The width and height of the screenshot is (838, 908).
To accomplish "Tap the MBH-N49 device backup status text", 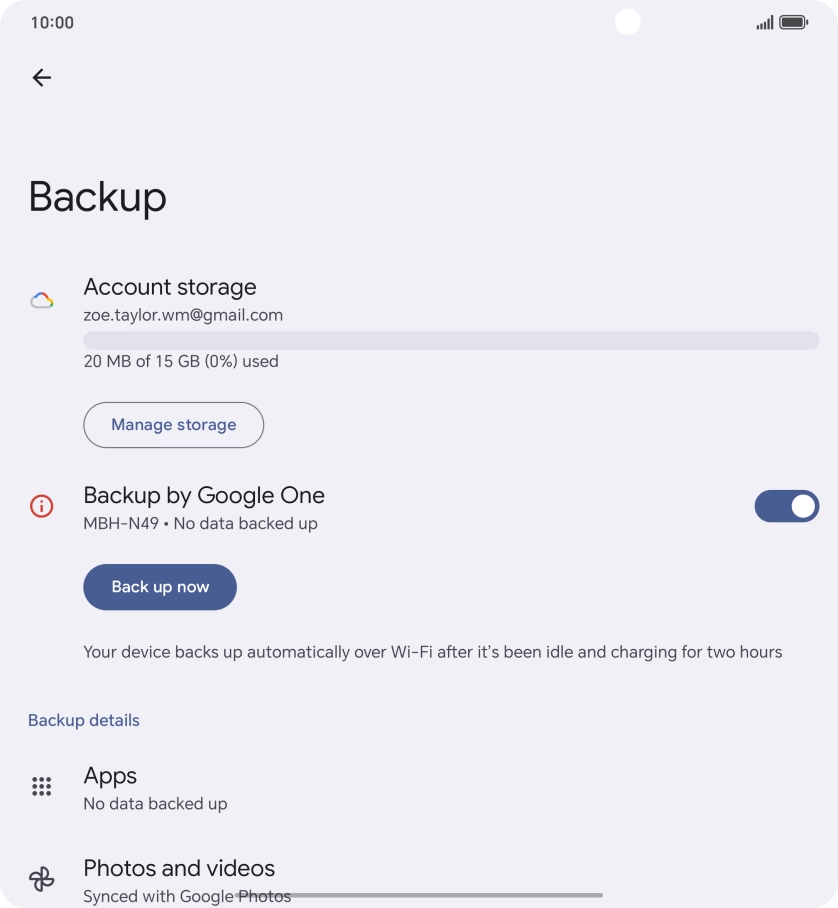I will tap(200, 523).
